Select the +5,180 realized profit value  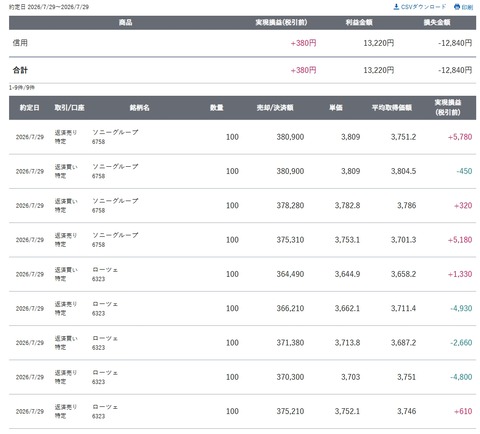point(460,240)
